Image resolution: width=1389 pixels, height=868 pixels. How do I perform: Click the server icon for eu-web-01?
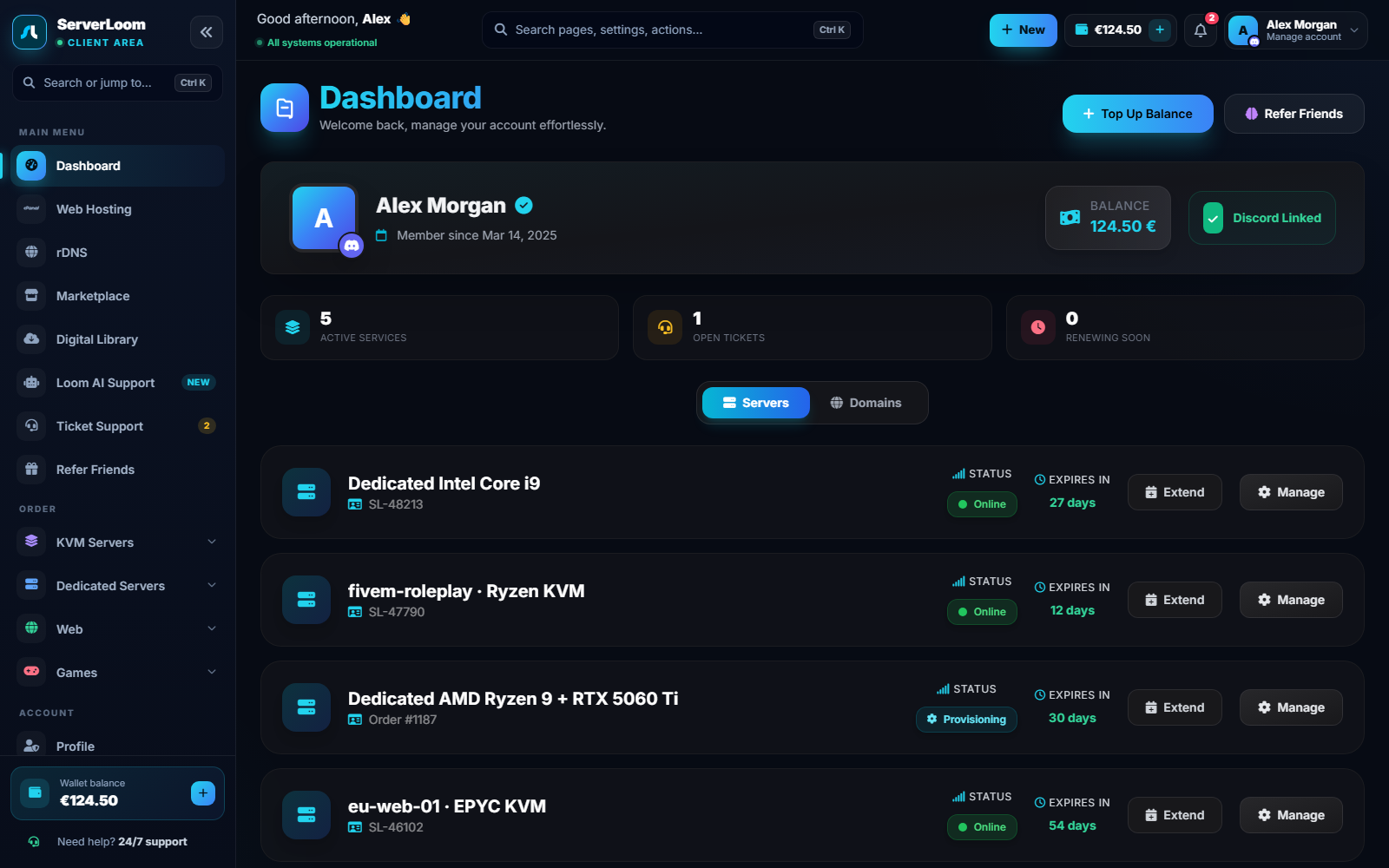pos(306,815)
